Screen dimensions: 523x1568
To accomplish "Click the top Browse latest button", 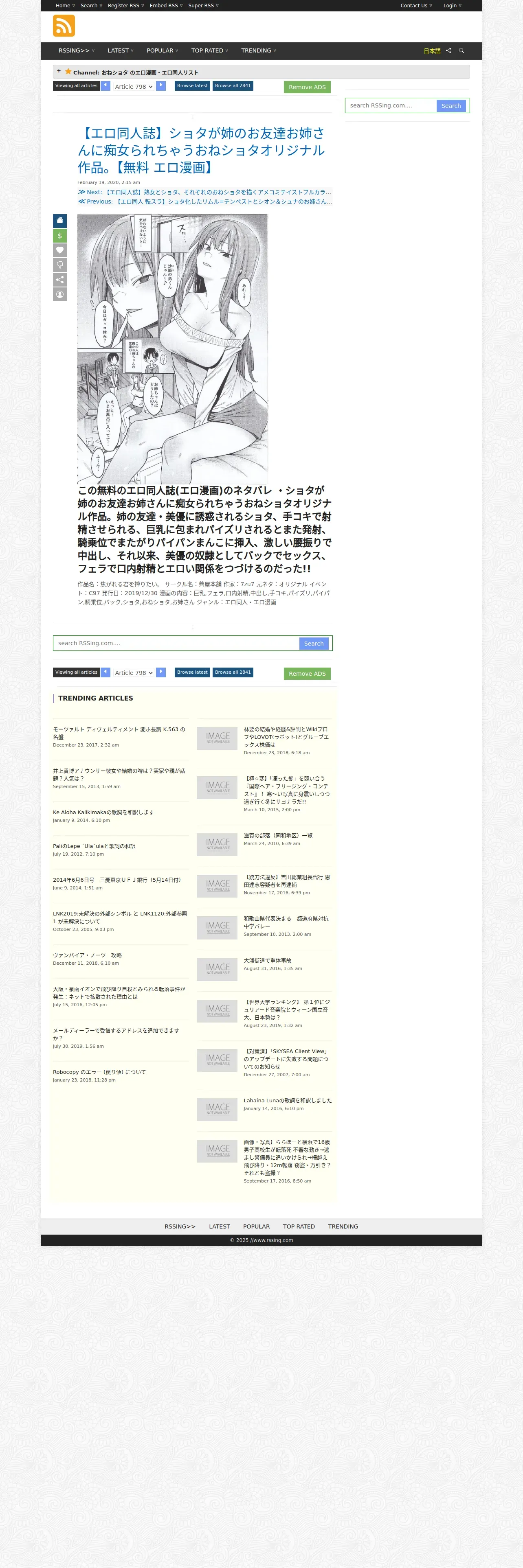I will coord(192,86).
